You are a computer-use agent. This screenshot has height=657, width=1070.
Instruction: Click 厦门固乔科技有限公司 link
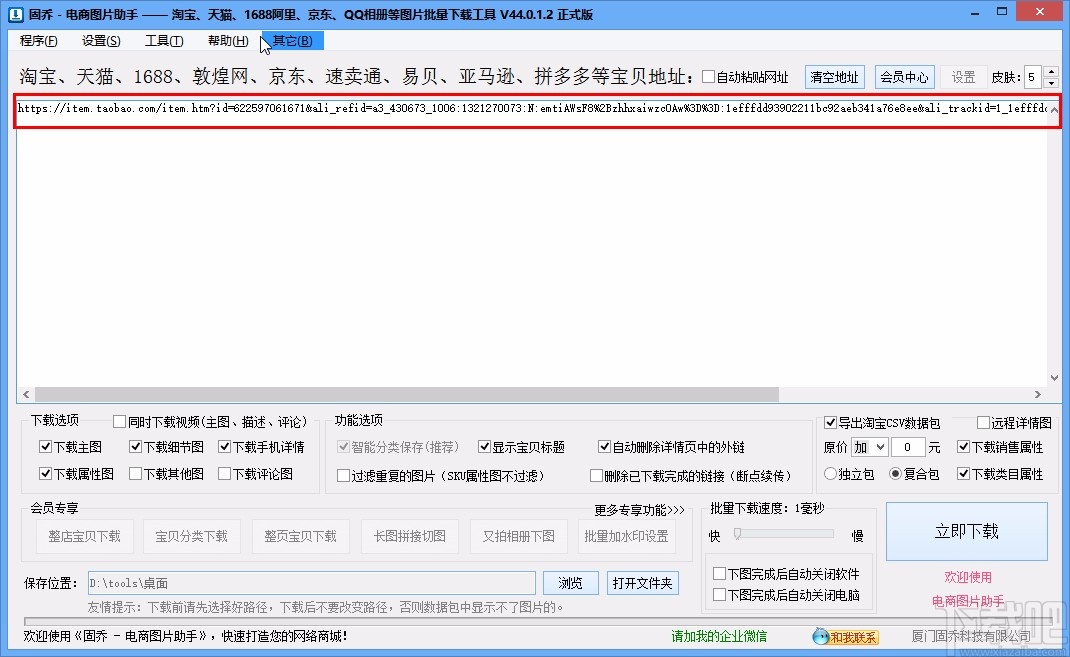coord(971,637)
